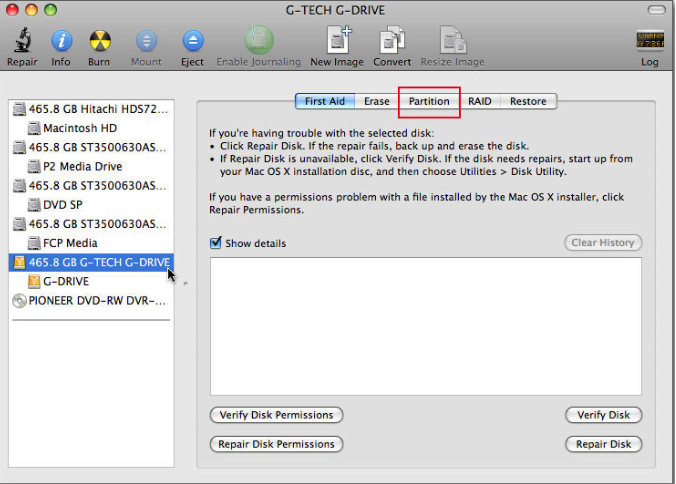
Task: Click the Burn radiation icon
Action: tap(100, 41)
